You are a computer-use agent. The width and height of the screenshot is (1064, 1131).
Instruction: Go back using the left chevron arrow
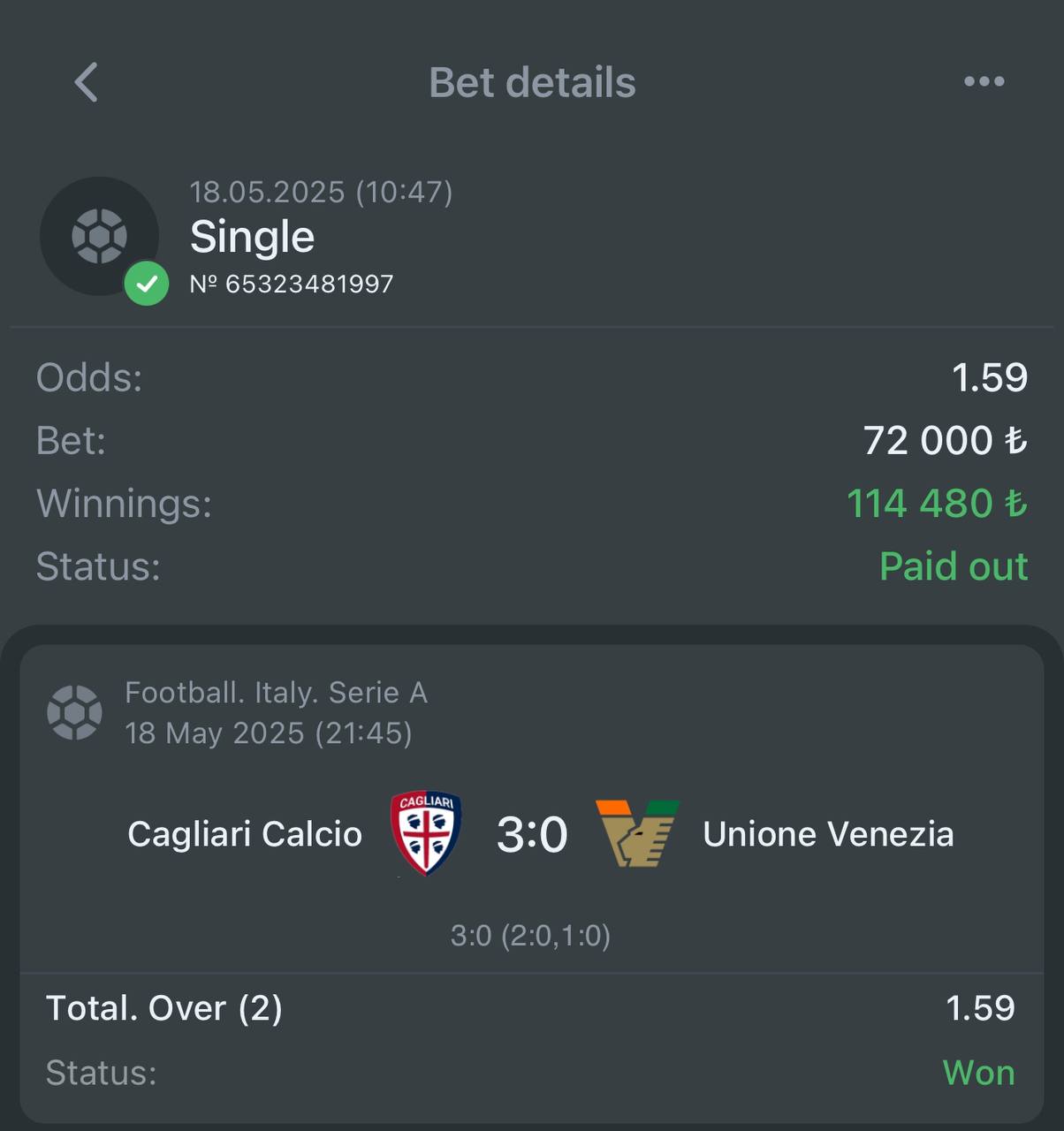coord(86,82)
